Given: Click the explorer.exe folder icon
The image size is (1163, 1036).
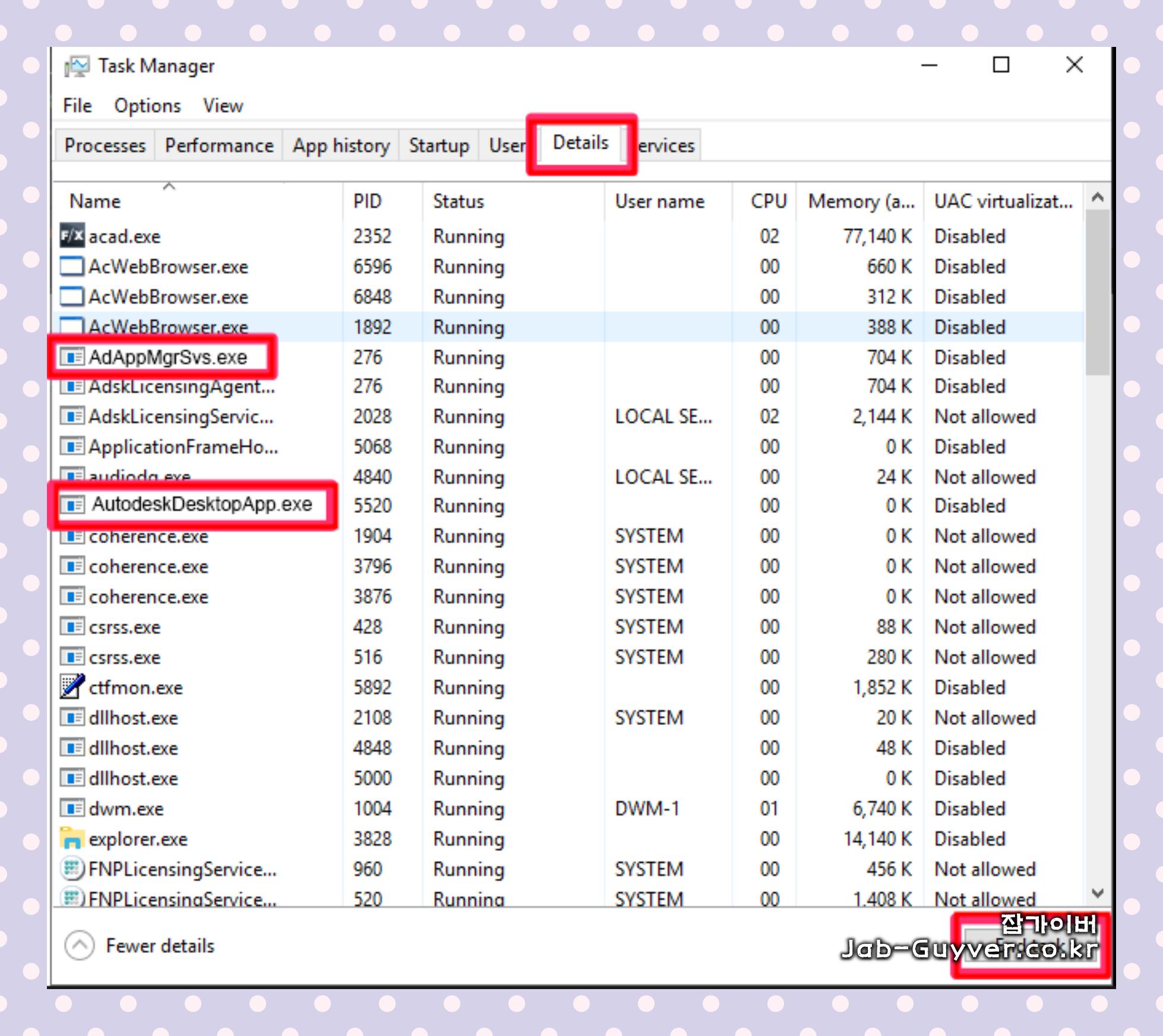Looking at the screenshot, I should [x=72, y=838].
